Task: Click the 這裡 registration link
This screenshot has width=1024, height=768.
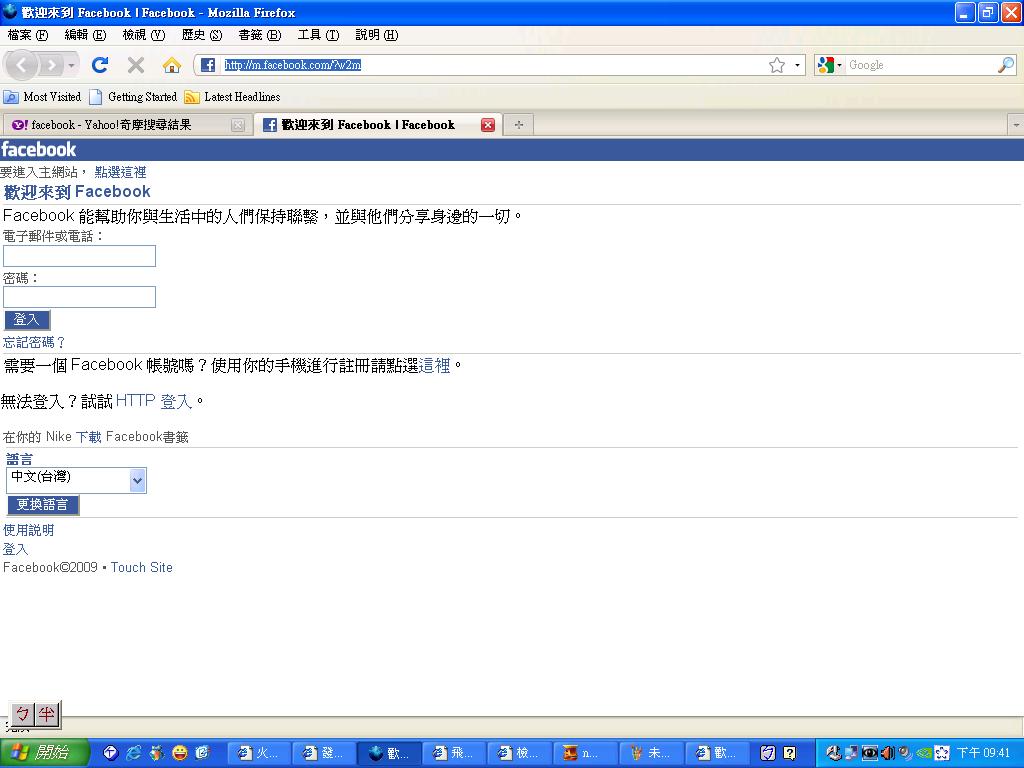Action: [434, 365]
